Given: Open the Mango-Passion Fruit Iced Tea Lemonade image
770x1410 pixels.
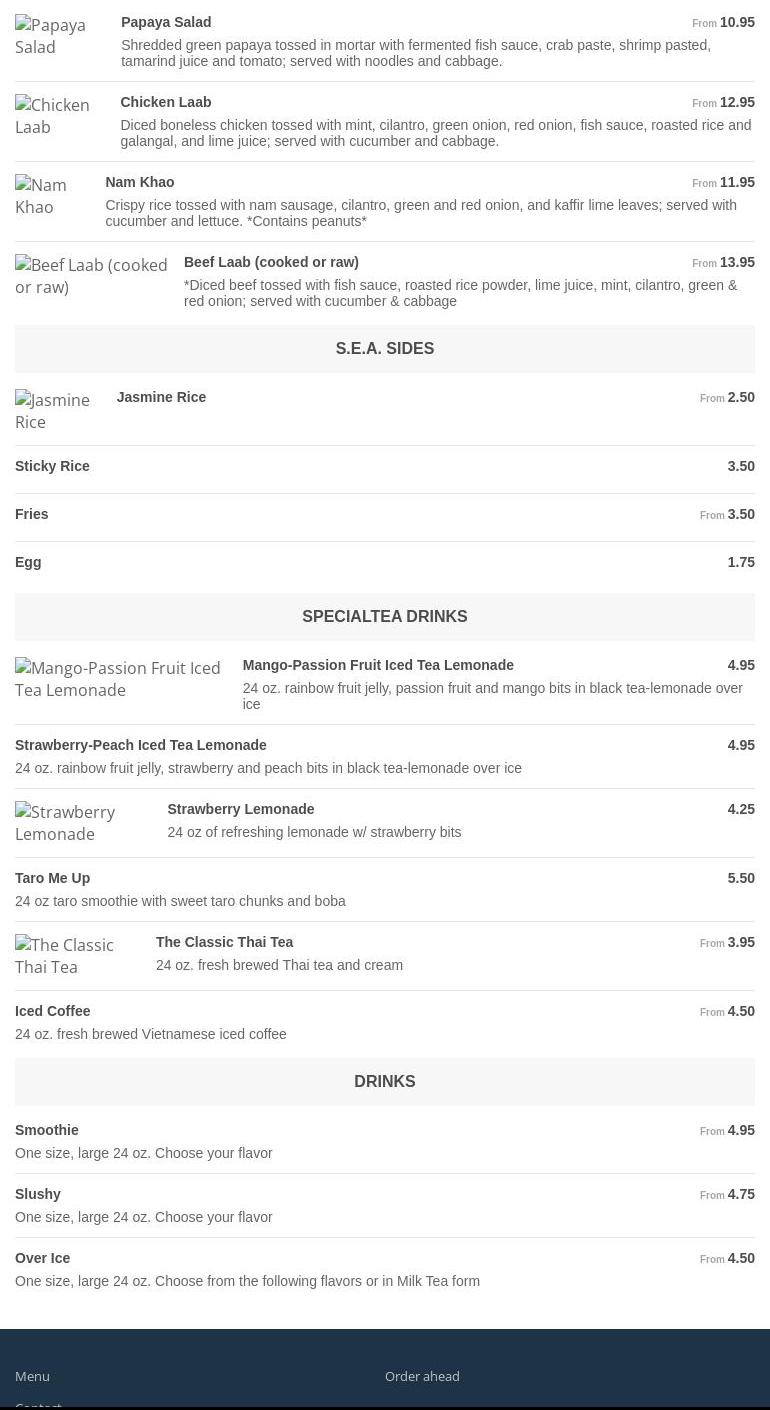Looking at the screenshot, I should click(x=118, y=679).
